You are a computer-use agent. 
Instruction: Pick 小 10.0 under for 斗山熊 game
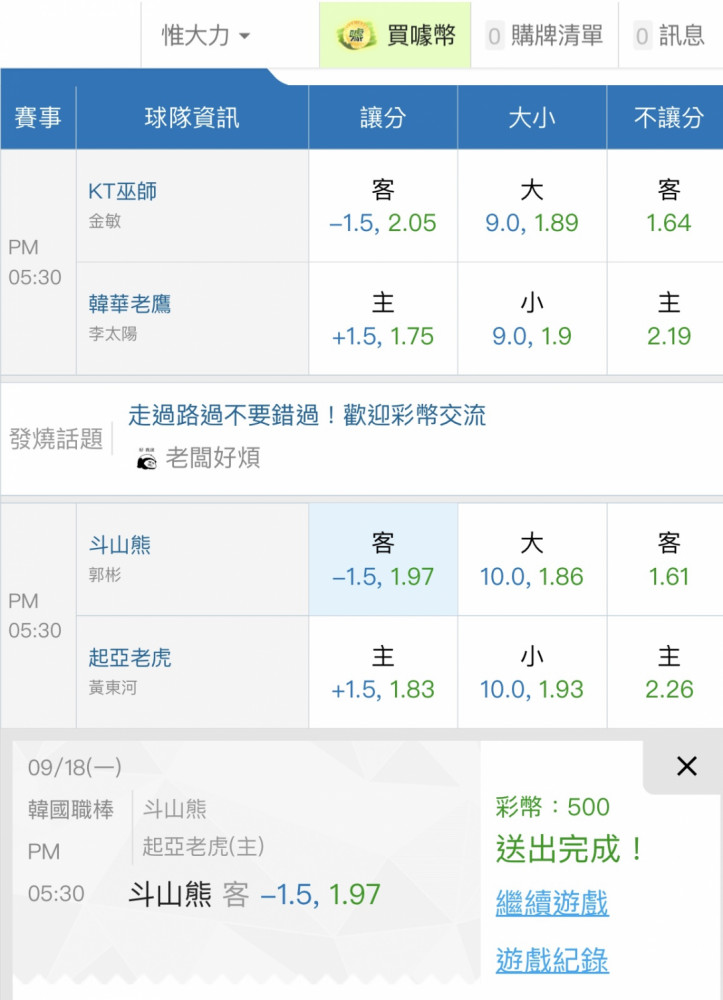[532, 672]
